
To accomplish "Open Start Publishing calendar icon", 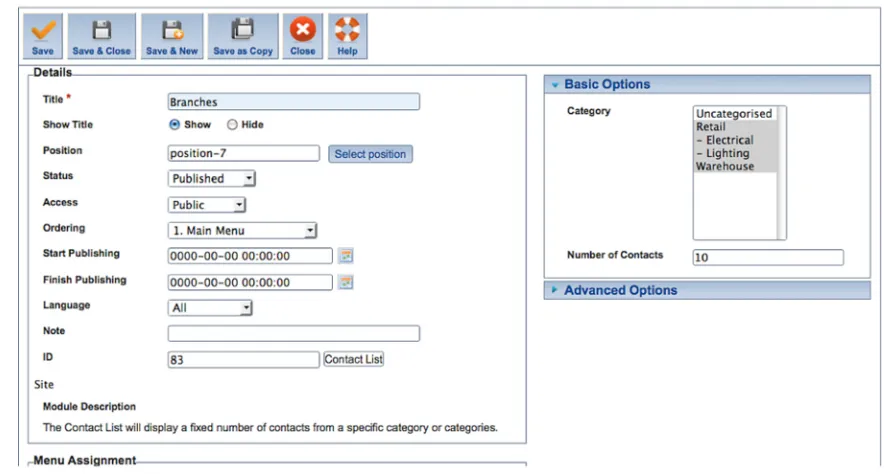I will point(346,256).
